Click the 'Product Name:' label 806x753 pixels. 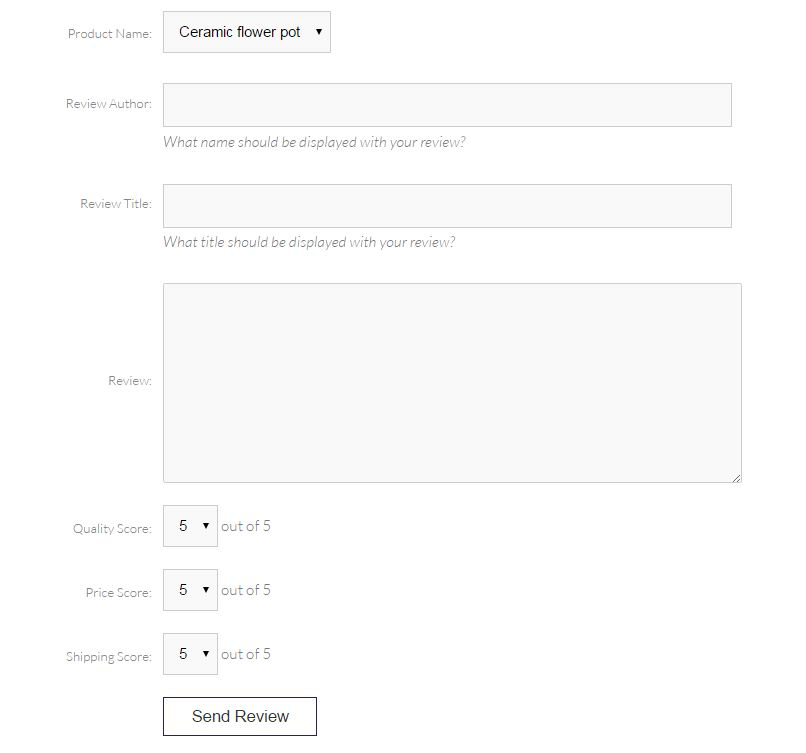(110, 34)
